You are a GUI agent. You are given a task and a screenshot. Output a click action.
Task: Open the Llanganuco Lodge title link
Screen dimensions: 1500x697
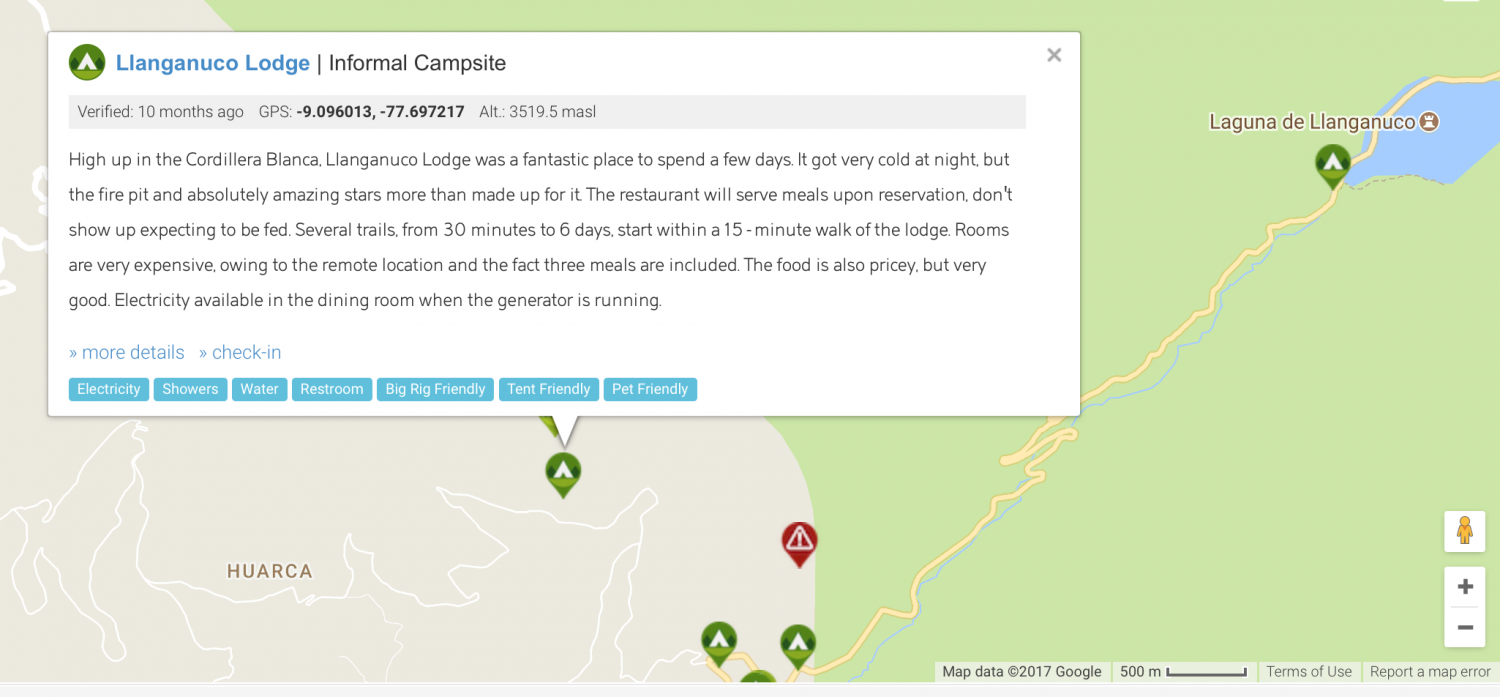point(213,63)
